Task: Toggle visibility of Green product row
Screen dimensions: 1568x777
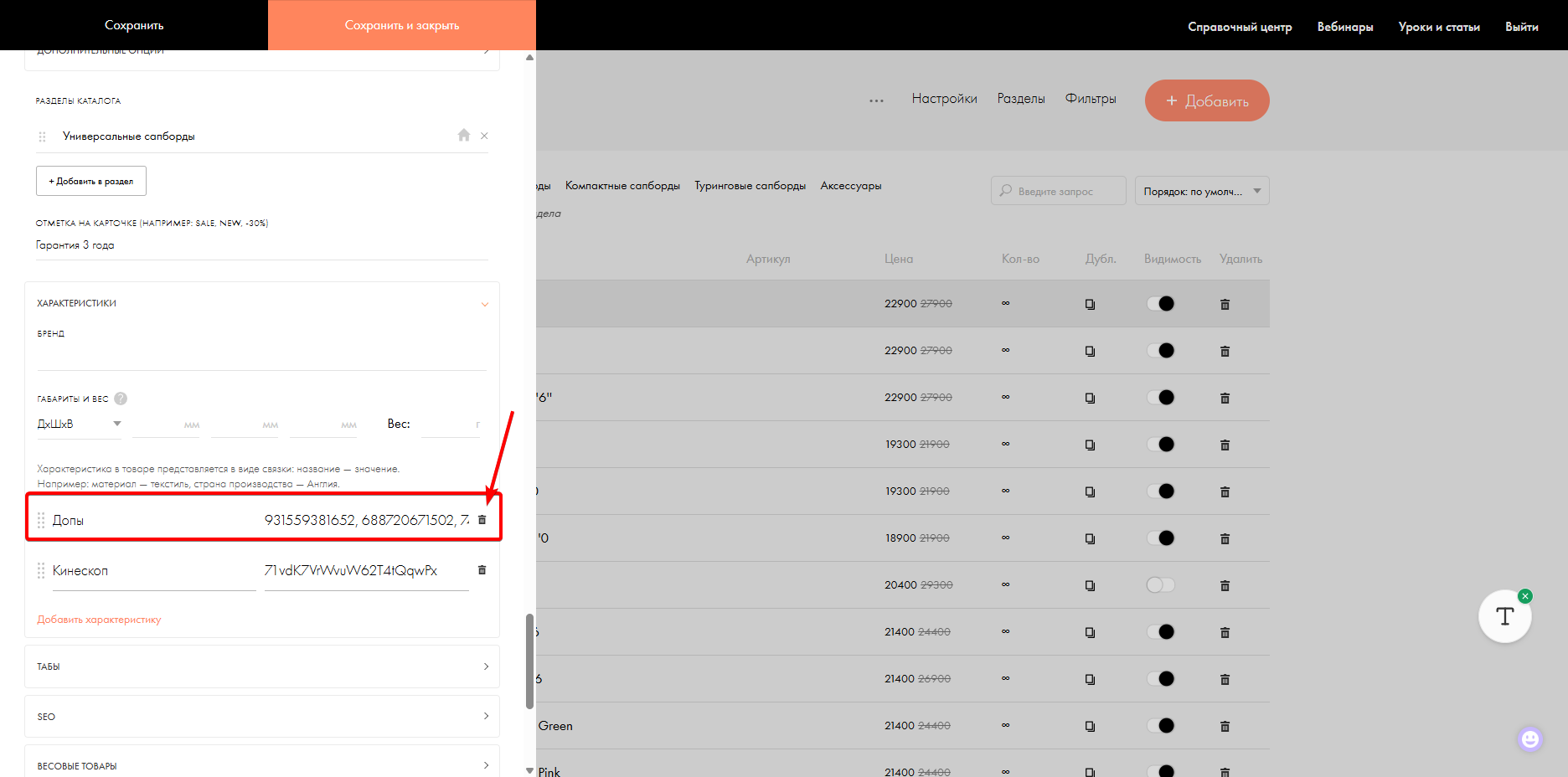Action: tap(1161, 726)
